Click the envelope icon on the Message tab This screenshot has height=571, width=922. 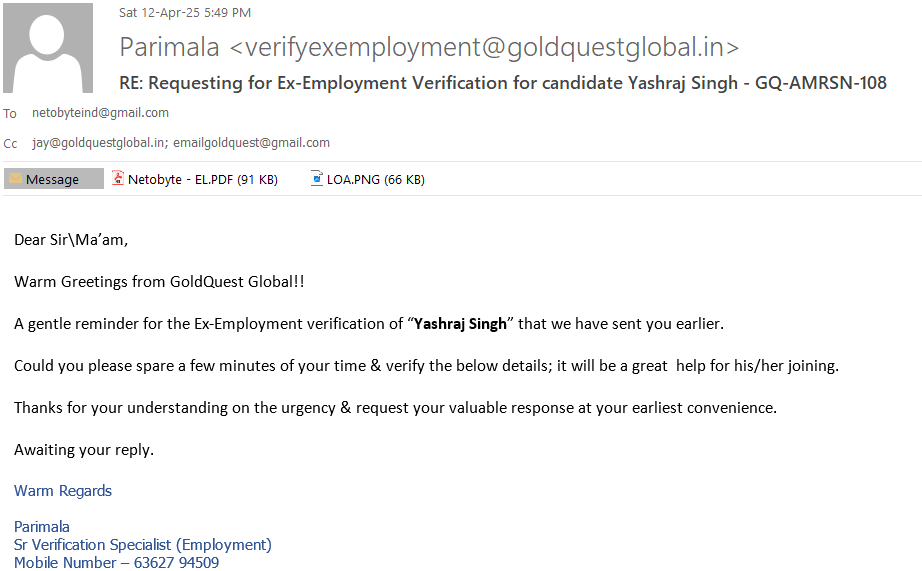pyautogui.click(x=15, y=179)
